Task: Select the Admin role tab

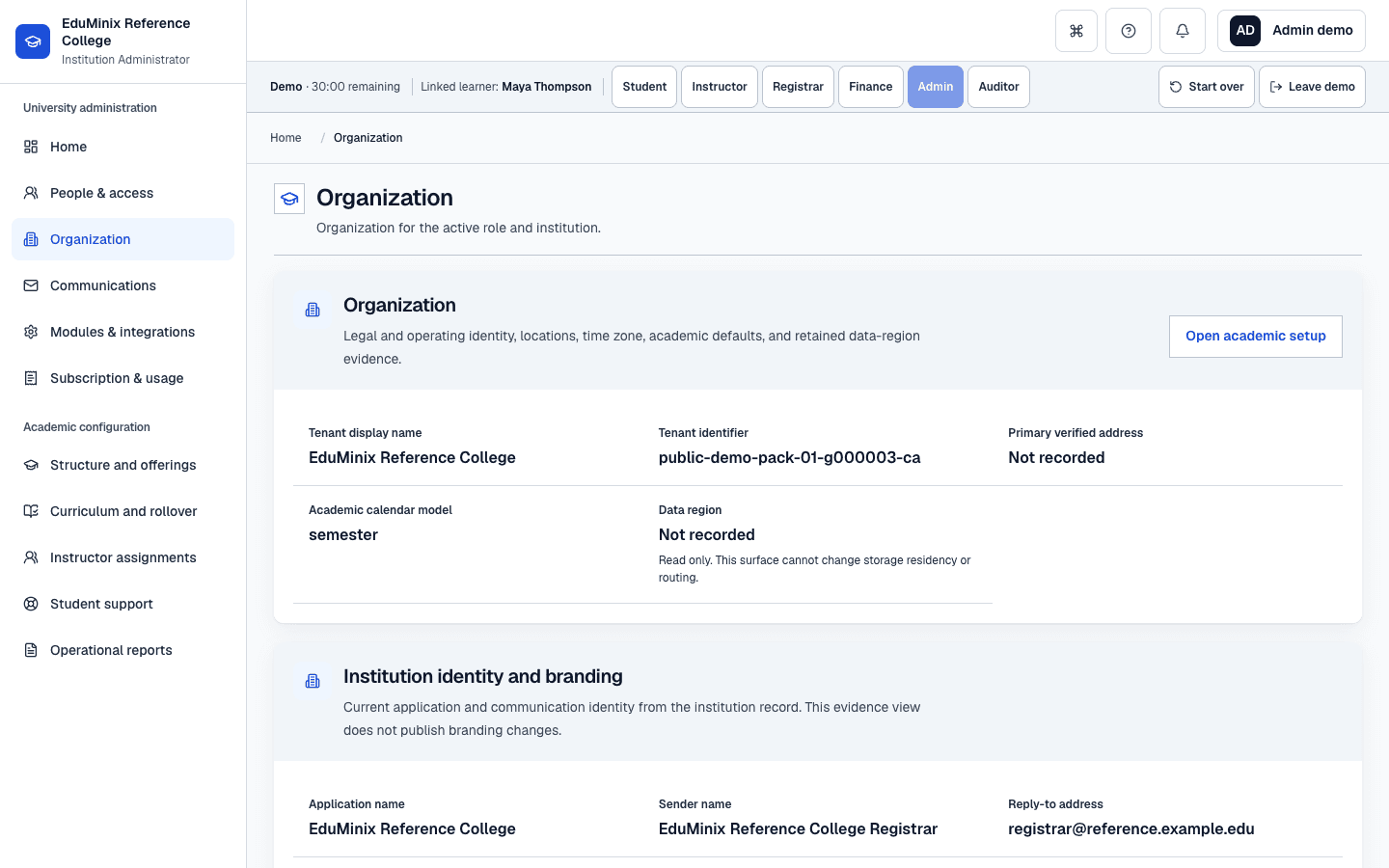Action: pyautogui.click(x=936, y=87)
